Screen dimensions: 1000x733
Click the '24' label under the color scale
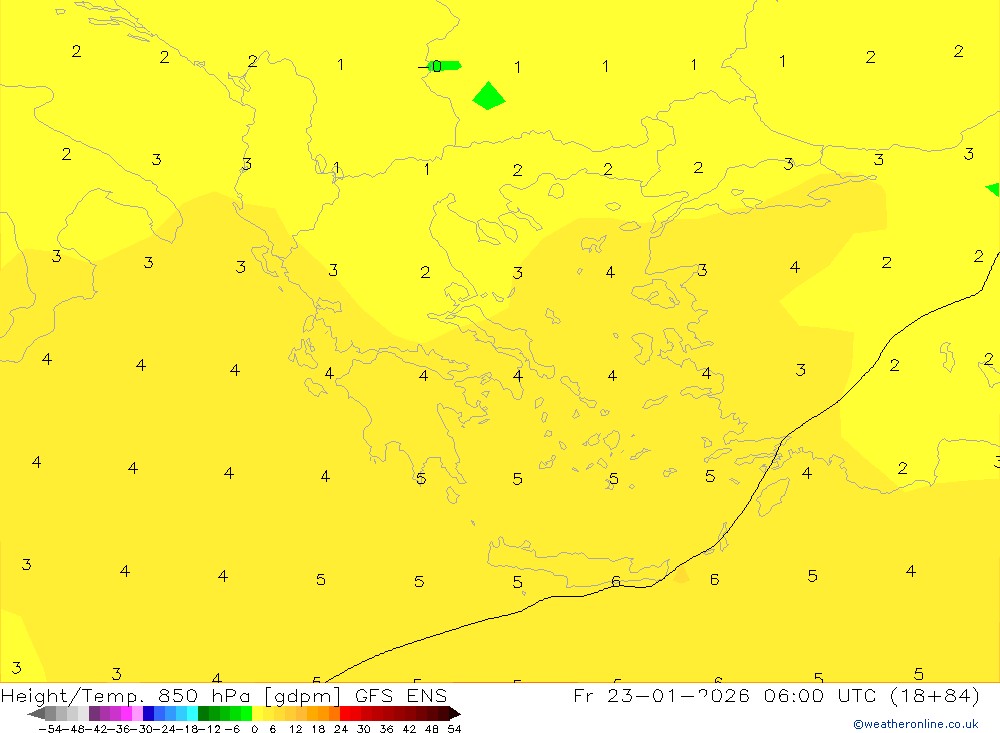(x=341, y=729)
